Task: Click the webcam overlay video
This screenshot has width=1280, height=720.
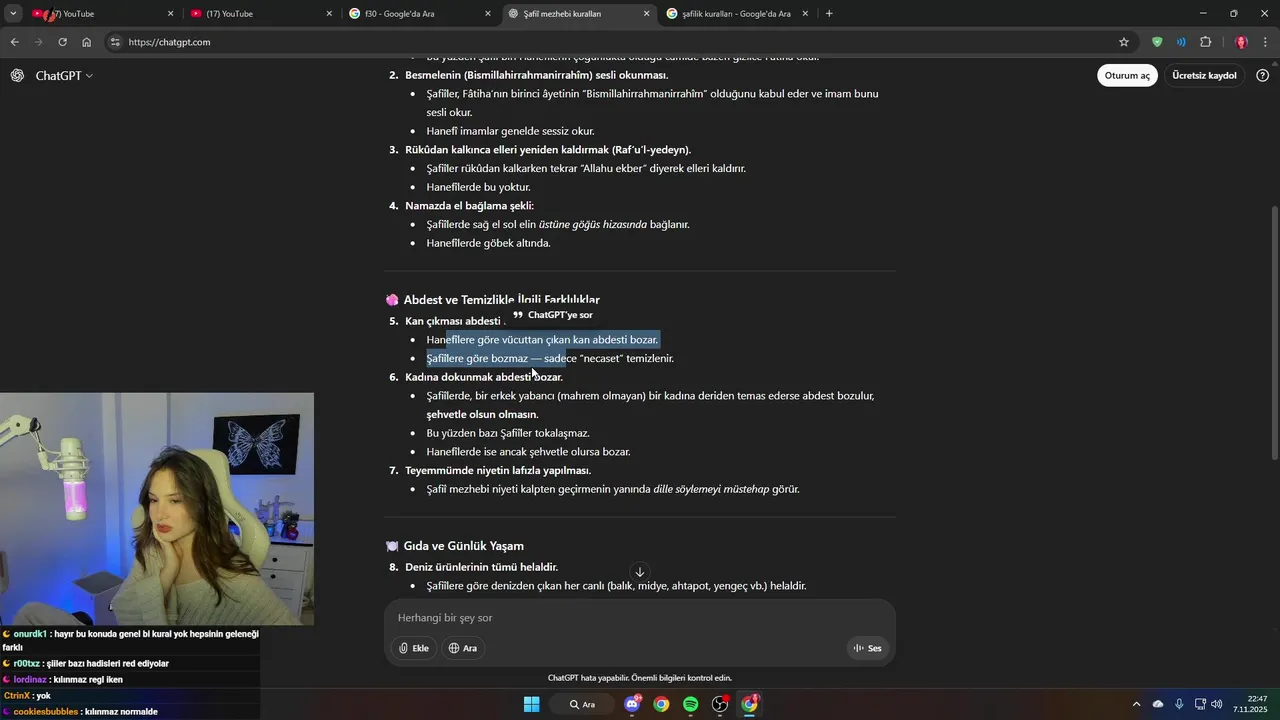Action: point(157,509)
